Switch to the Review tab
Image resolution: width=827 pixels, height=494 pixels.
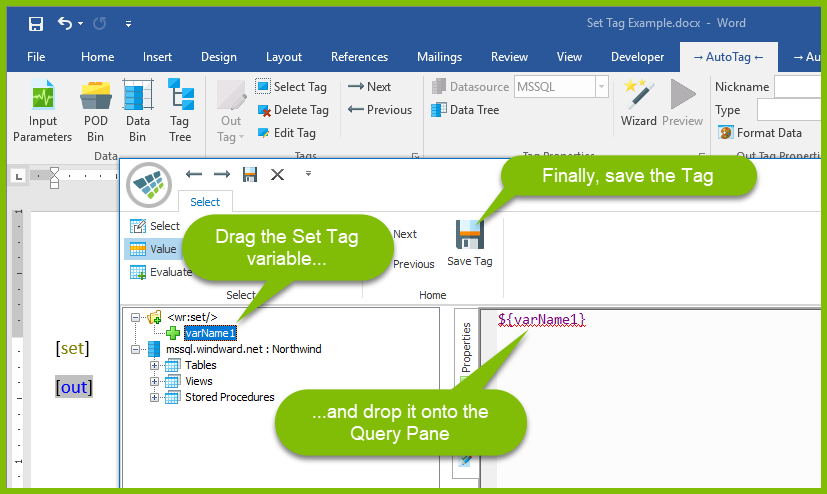coord(509,57)
